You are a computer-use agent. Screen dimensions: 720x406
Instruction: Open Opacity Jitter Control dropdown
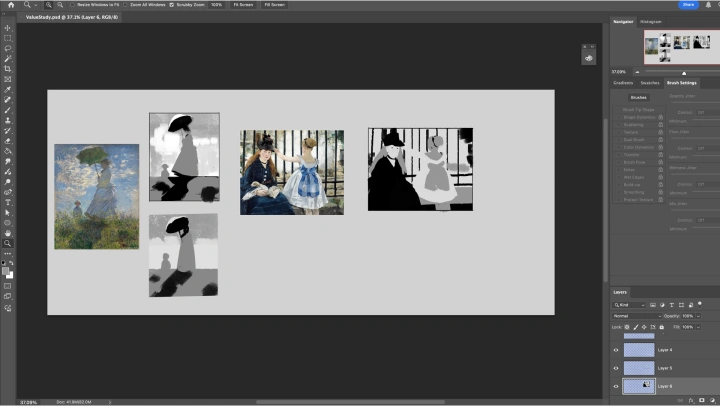click(707, 112)
